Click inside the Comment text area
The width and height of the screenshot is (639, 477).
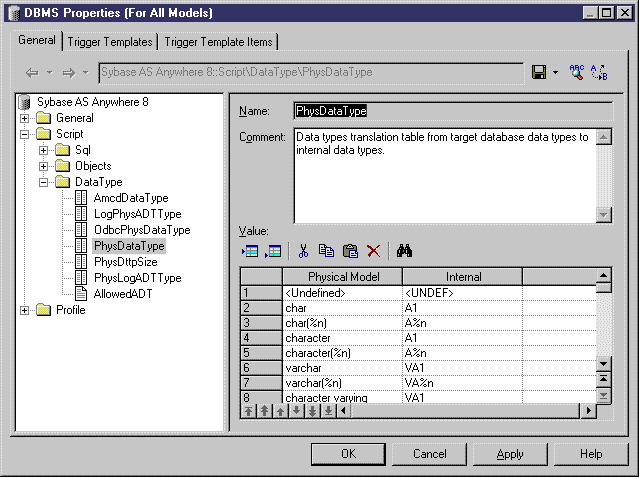pos(445,176)
